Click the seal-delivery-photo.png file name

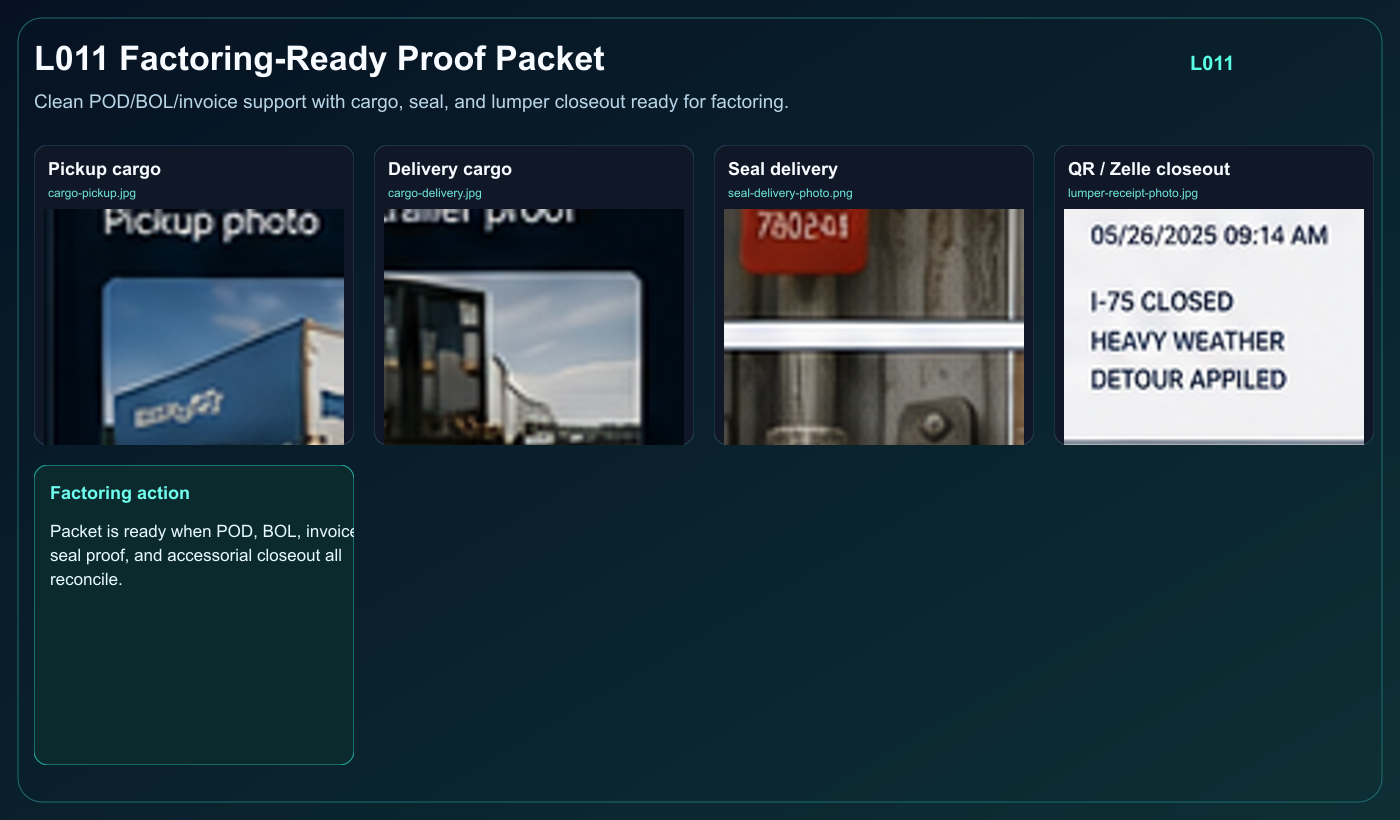[790, 193]
